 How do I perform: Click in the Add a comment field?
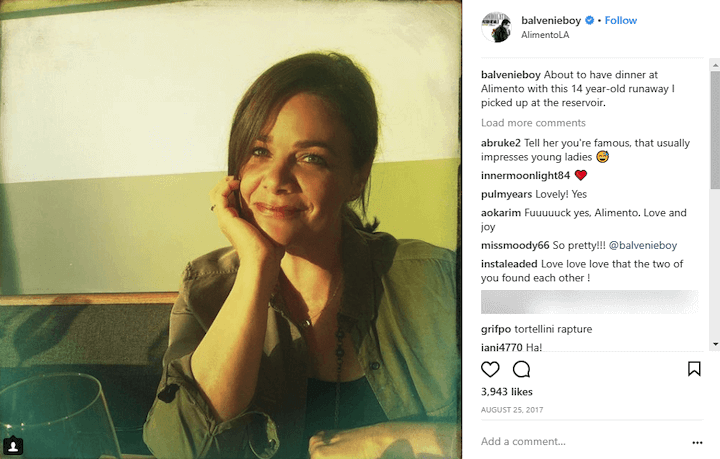click(x=583, y=442)
